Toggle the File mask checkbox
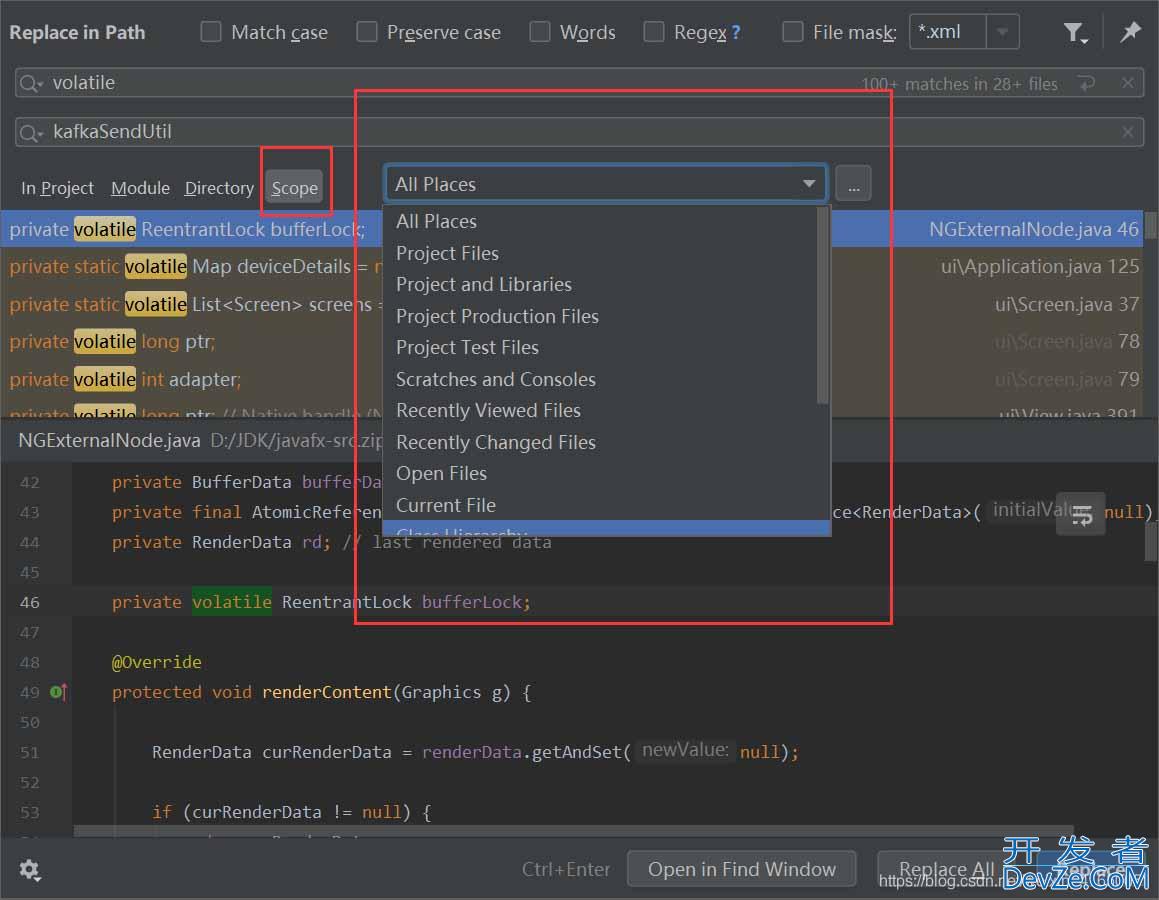The image size is (1159, 900). tap(792, 32)
